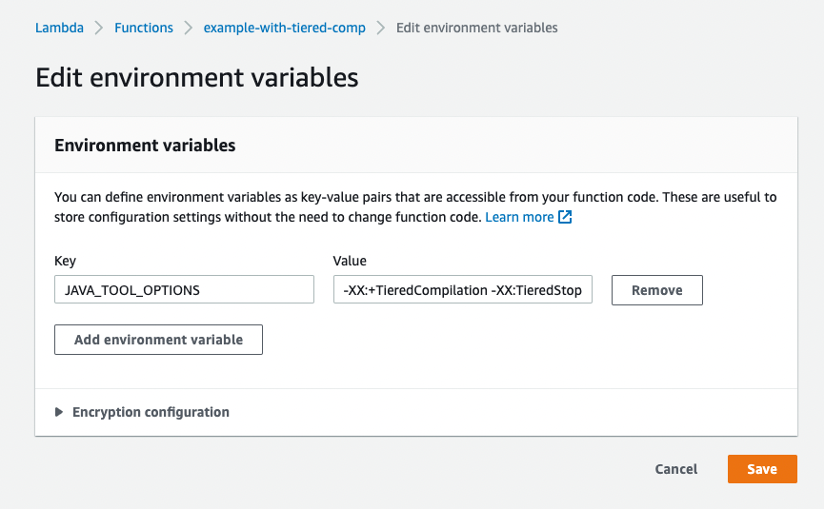Cancel editing environment variables
The height and width of the screenshot is (510, 824).
676,469
